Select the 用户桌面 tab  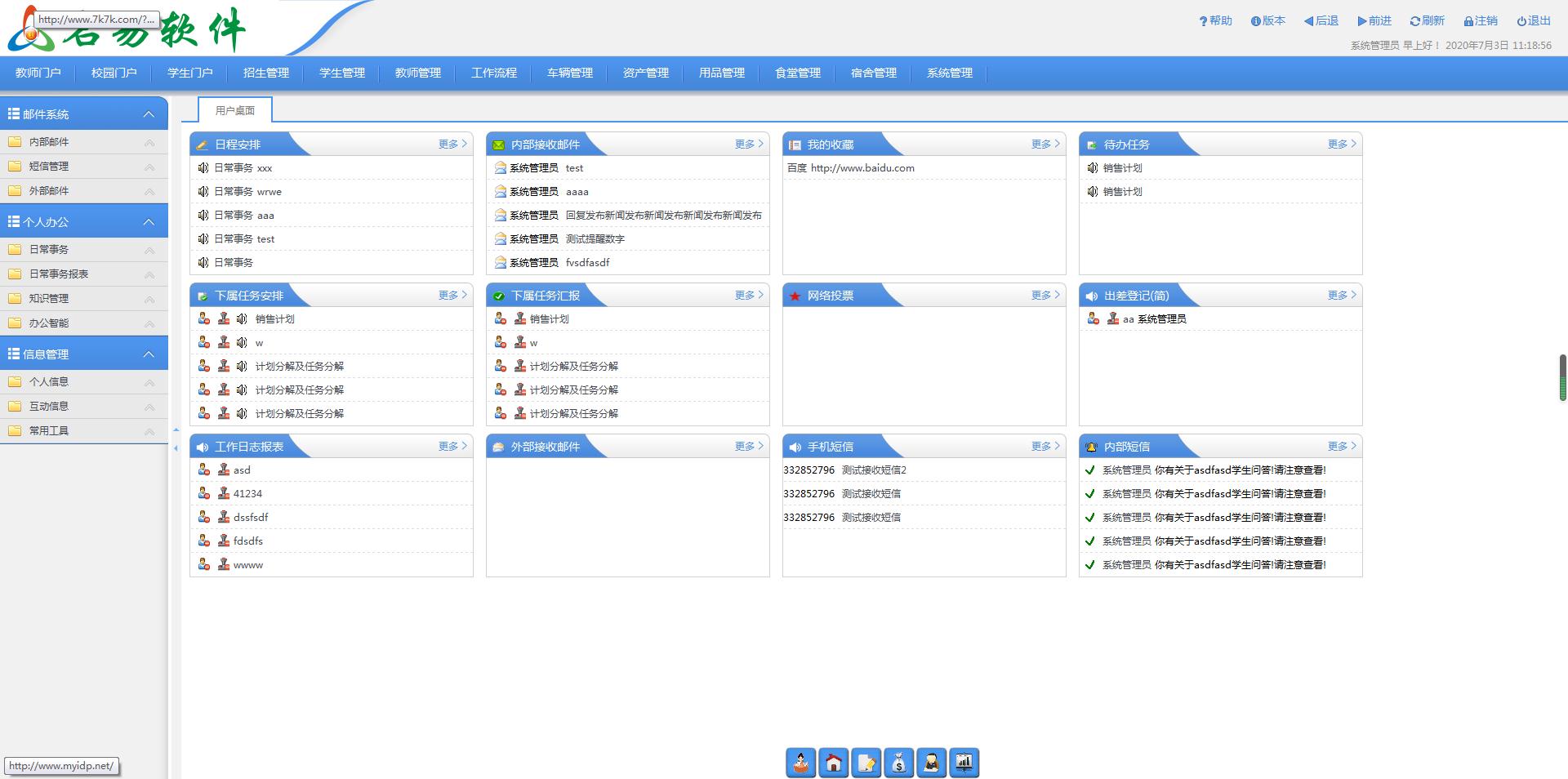click(235, 110)
